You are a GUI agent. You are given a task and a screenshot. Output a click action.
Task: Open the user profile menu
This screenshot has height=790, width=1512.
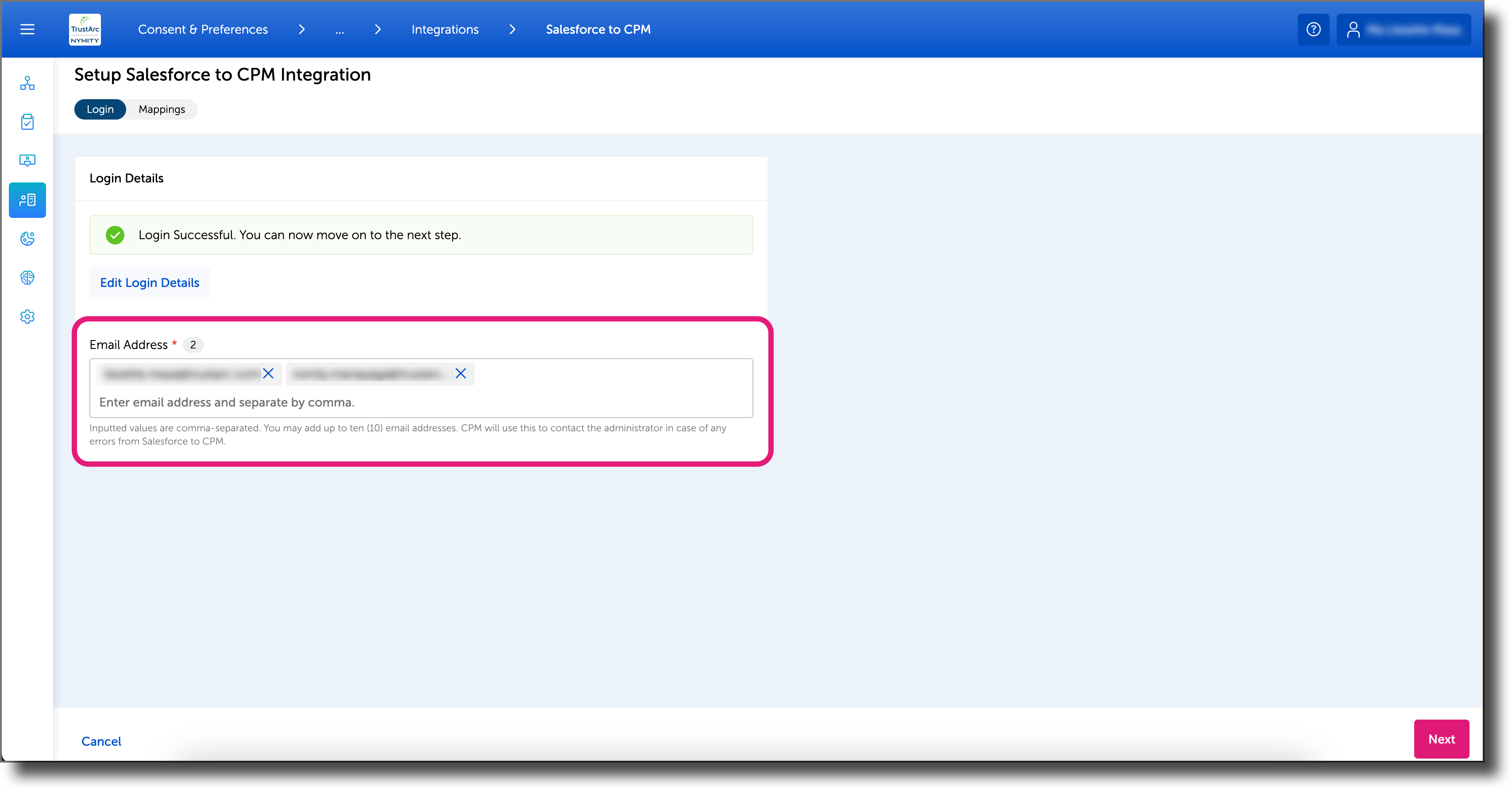click(x=1404, y=29)
